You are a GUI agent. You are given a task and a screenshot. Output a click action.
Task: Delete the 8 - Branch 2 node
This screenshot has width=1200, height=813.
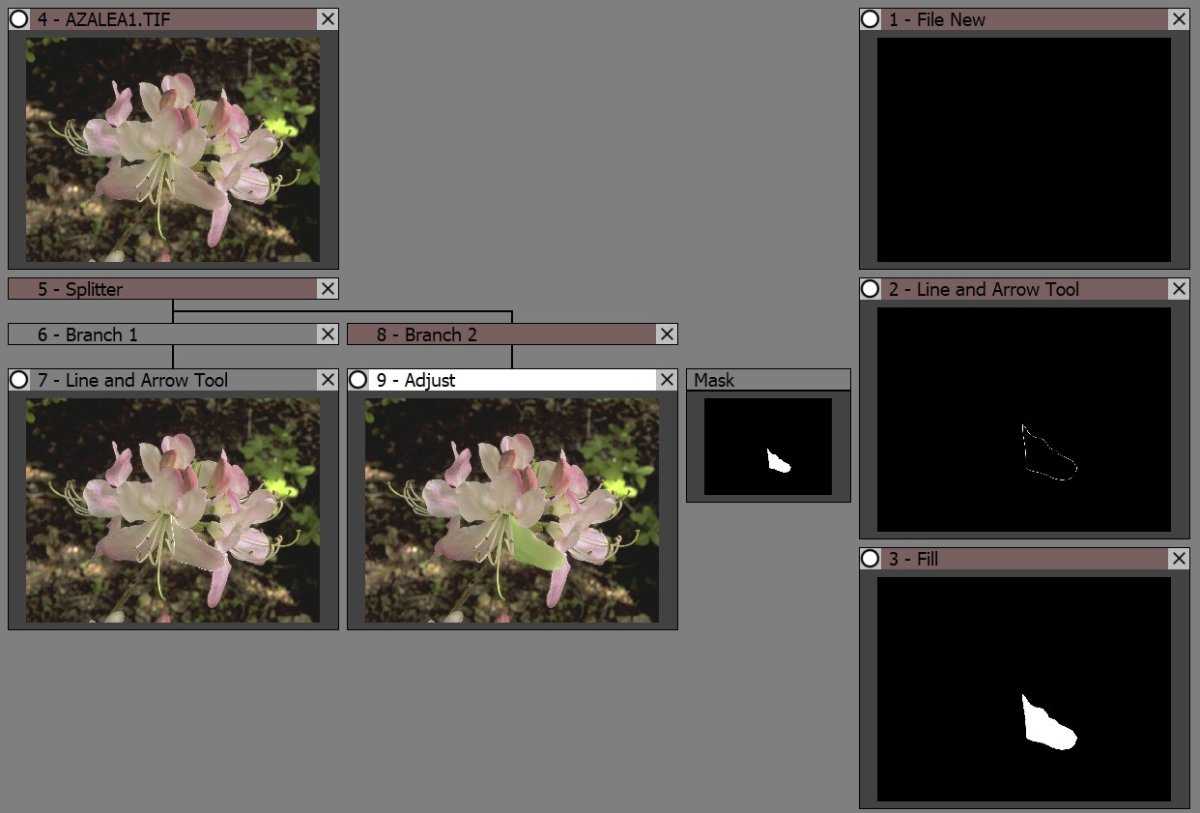pyautogui.click(x=667, y=335)
